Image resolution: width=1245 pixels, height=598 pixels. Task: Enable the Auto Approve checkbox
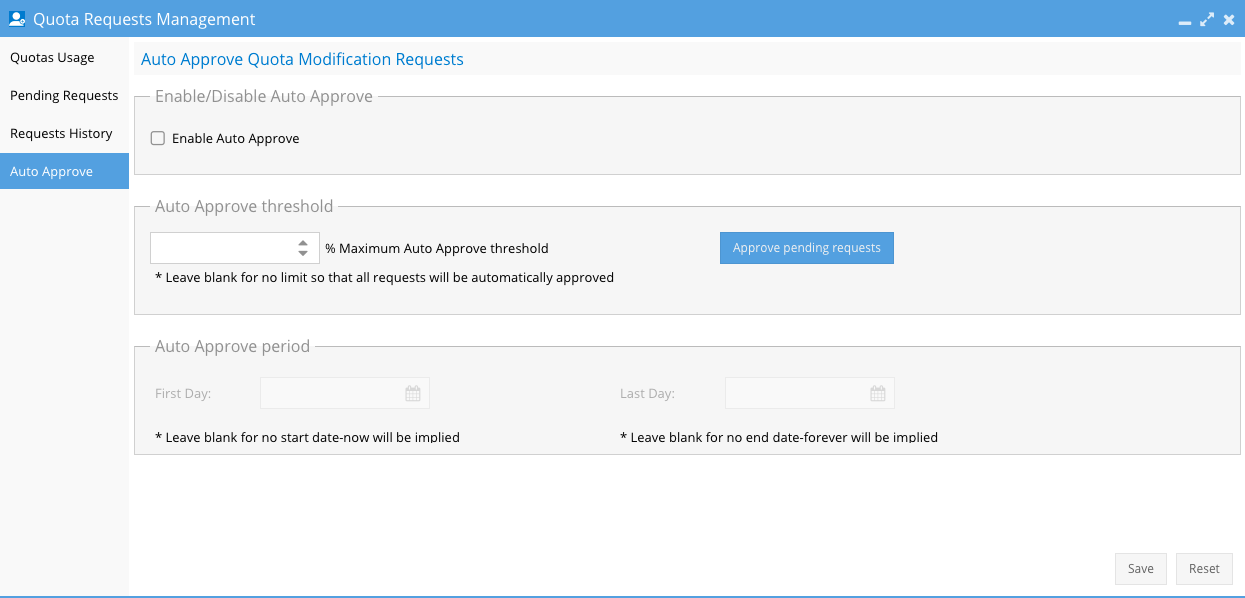coord(158,139)
